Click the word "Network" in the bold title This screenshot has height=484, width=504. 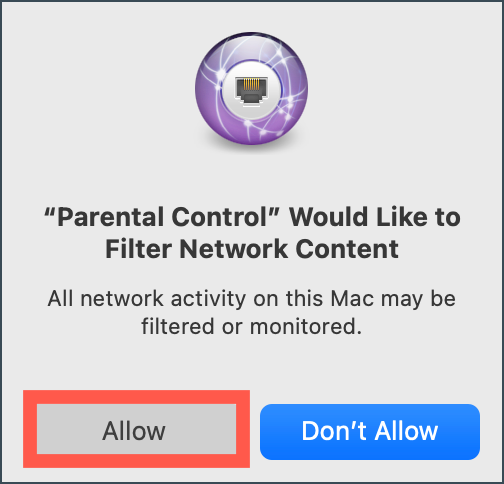233,249
